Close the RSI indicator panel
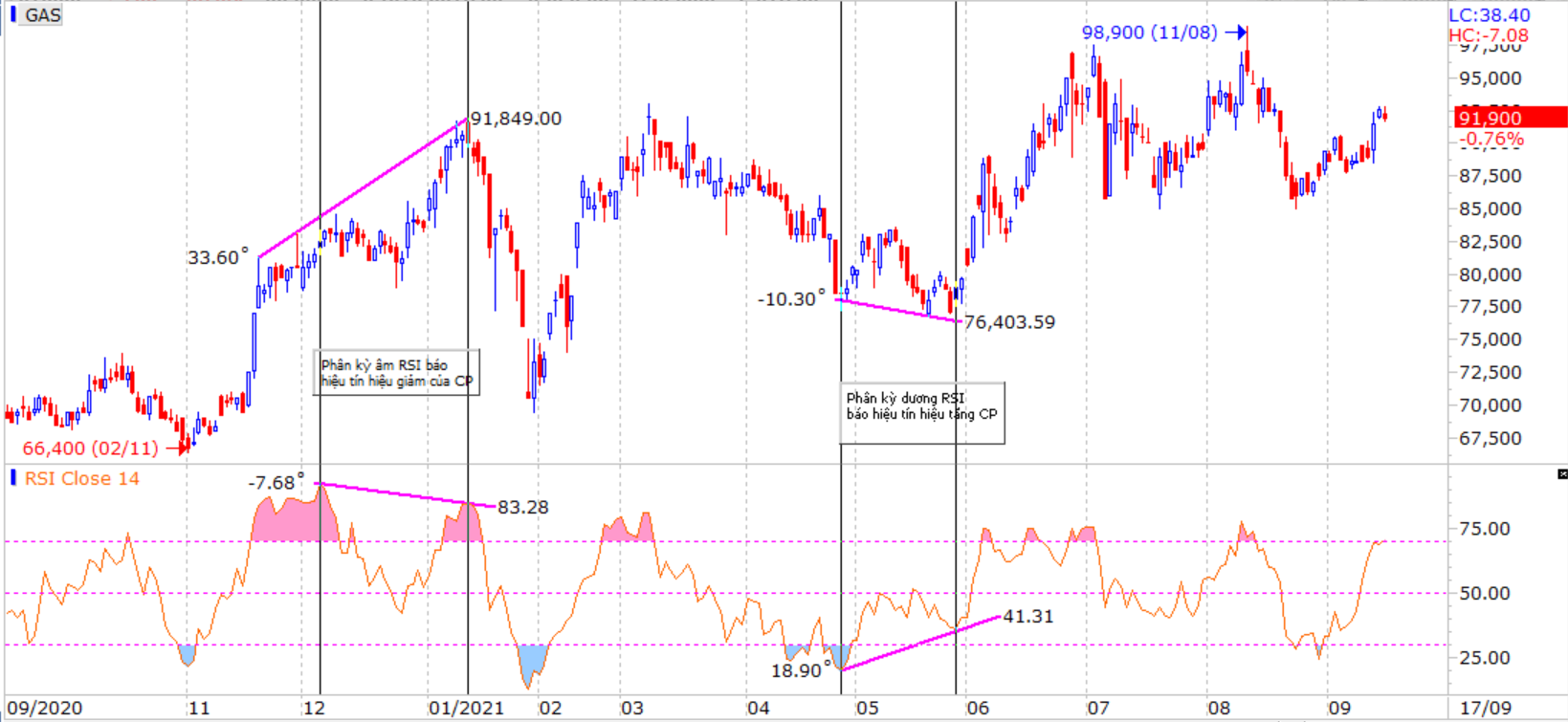Viewport: 1568px width, 722px height. click(x=1561, y=474)
